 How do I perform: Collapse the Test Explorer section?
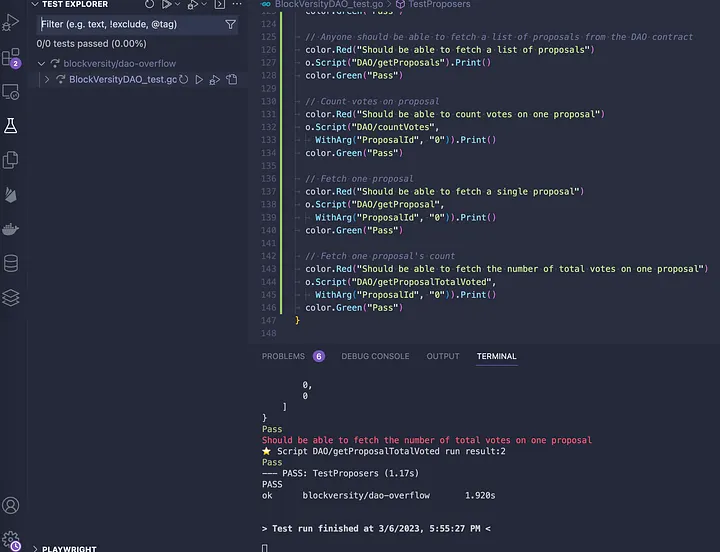coord(35,5)
